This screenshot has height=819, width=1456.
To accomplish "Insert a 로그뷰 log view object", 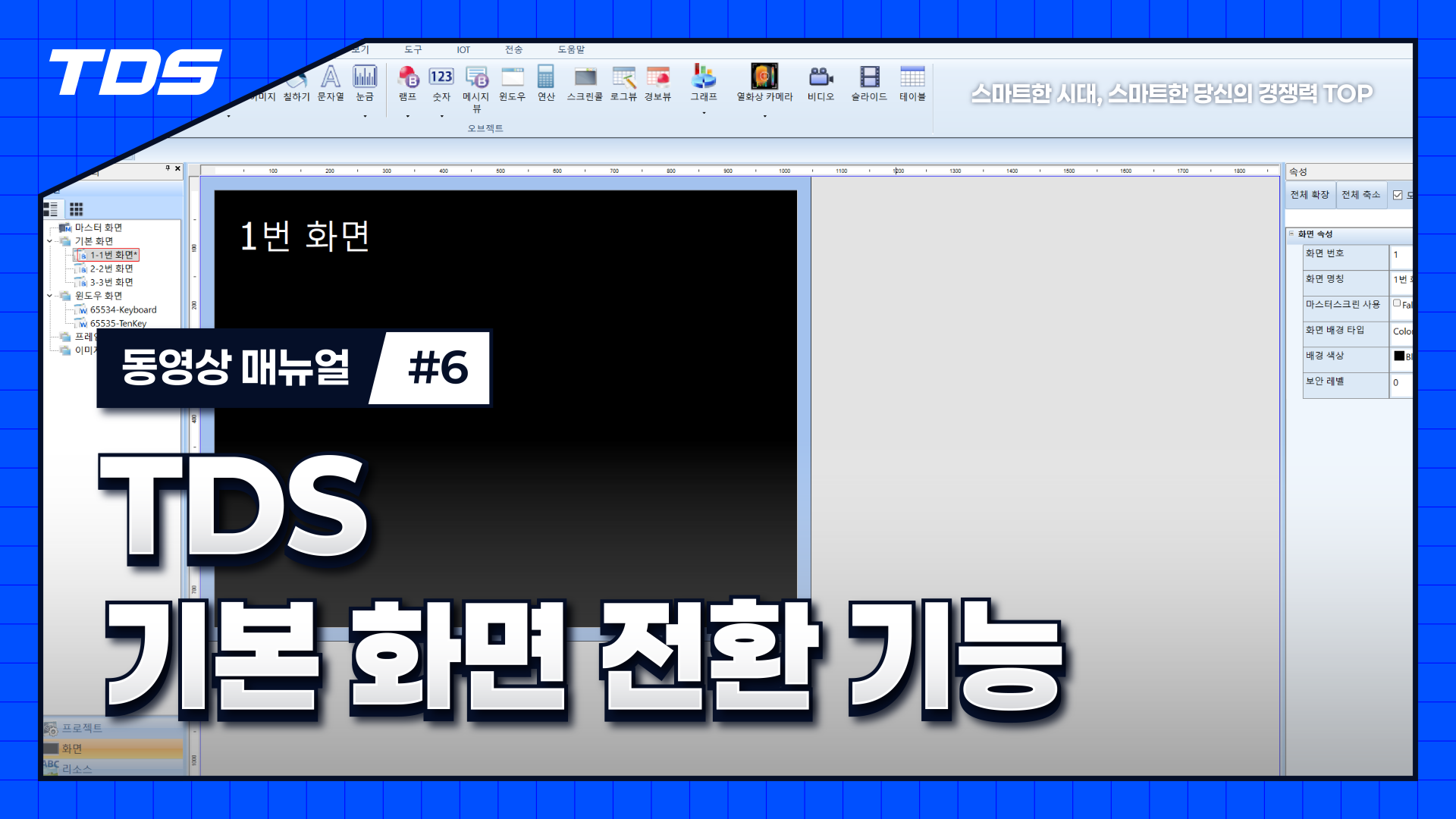I will [623, 78].
